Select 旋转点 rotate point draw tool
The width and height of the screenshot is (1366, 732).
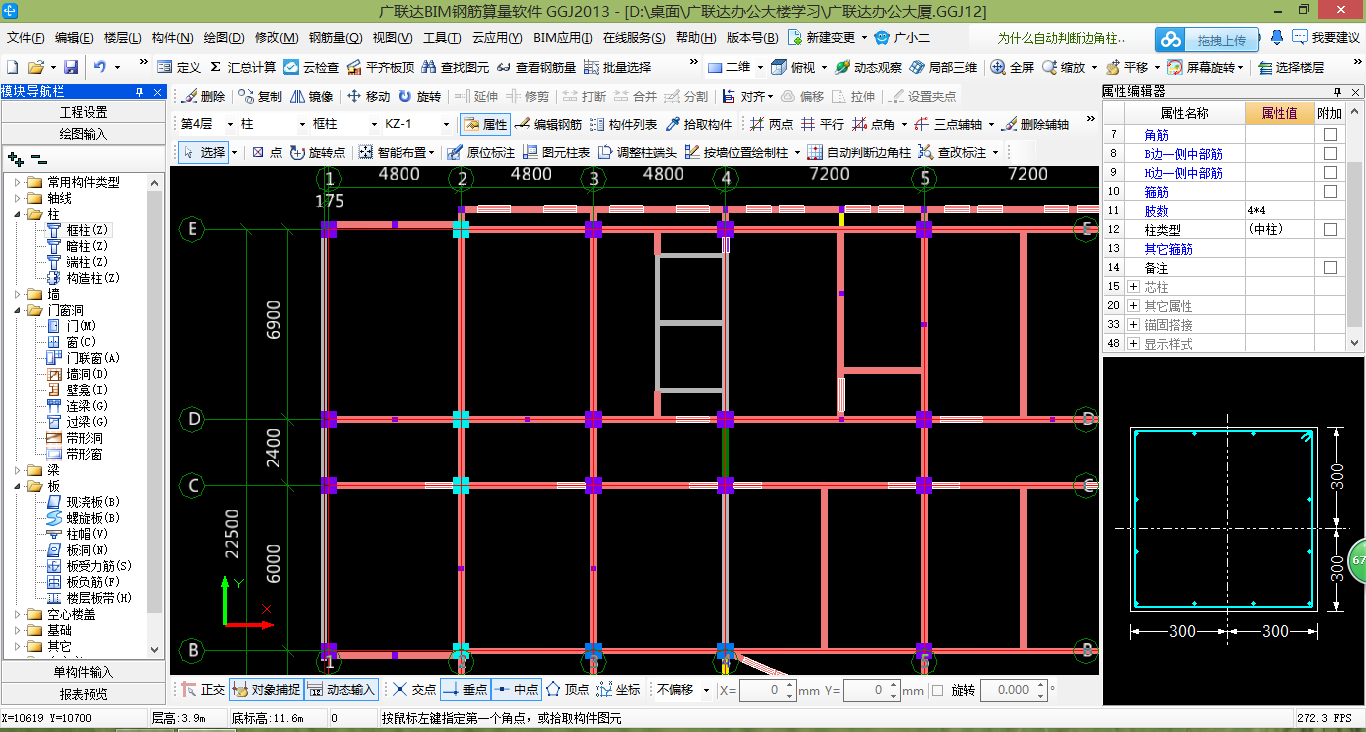tap(318, 153)
